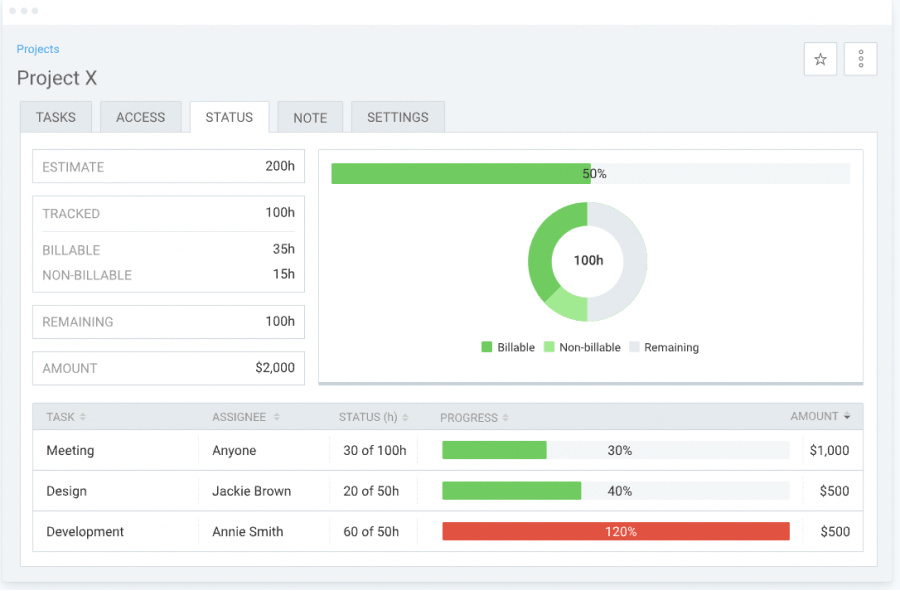Click the Billable legend label
The image size is (900, 591).
[x=516, y=347]
